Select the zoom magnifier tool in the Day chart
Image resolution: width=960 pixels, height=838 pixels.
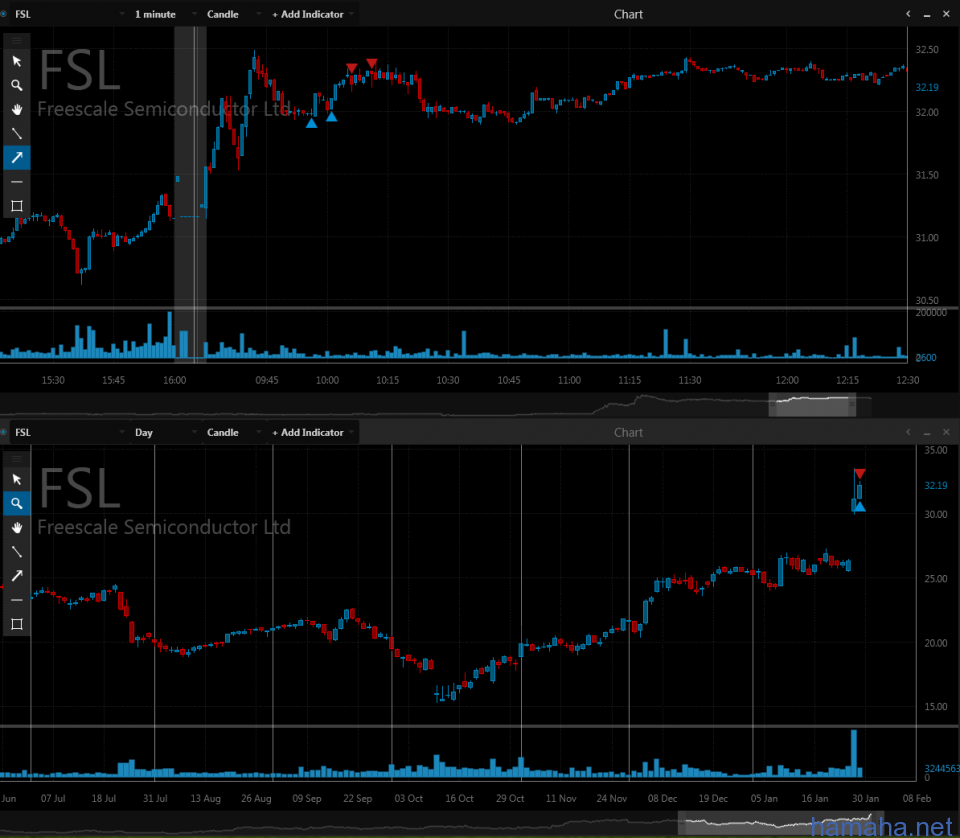17,503
